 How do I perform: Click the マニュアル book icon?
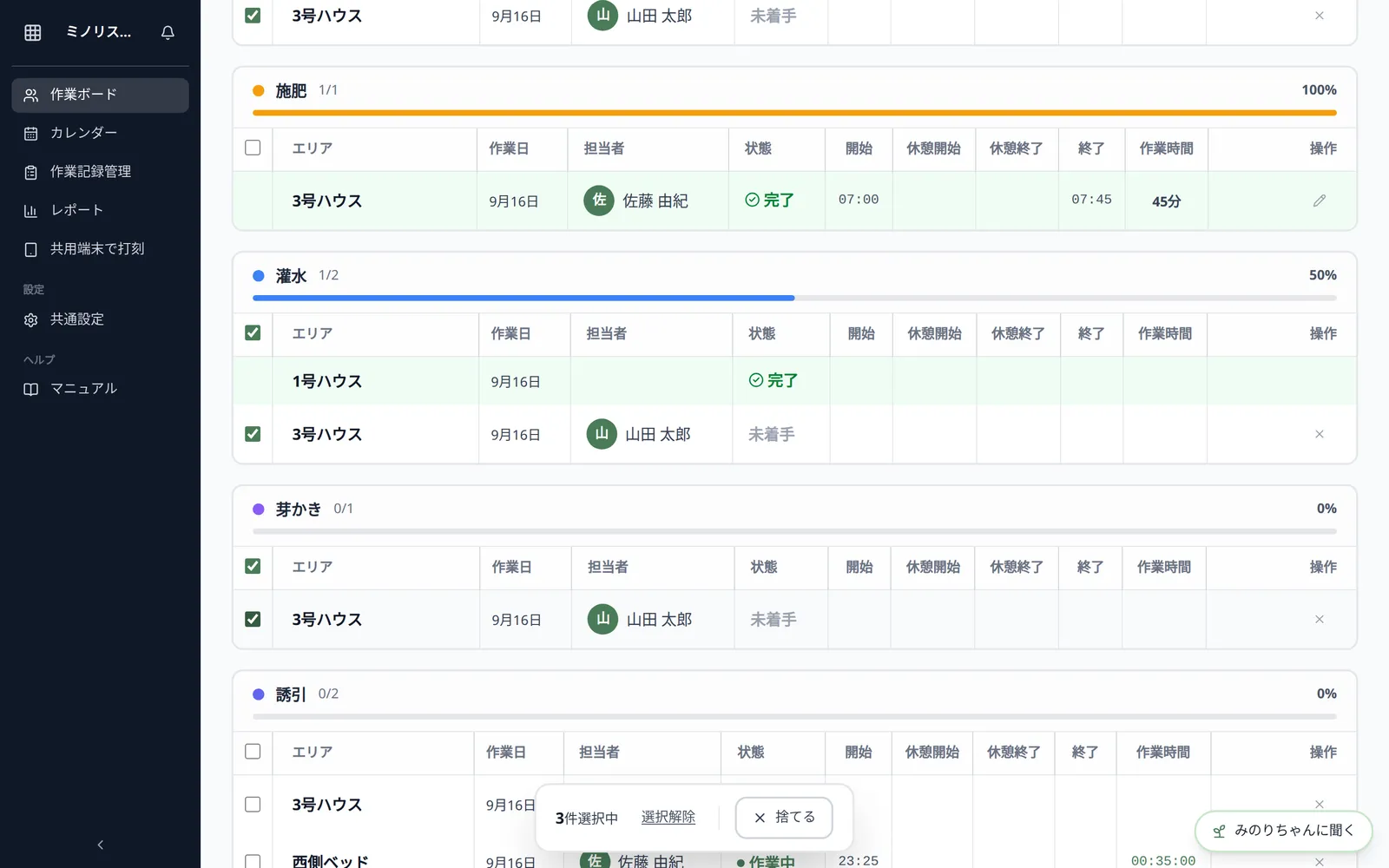tap(31, 389)
